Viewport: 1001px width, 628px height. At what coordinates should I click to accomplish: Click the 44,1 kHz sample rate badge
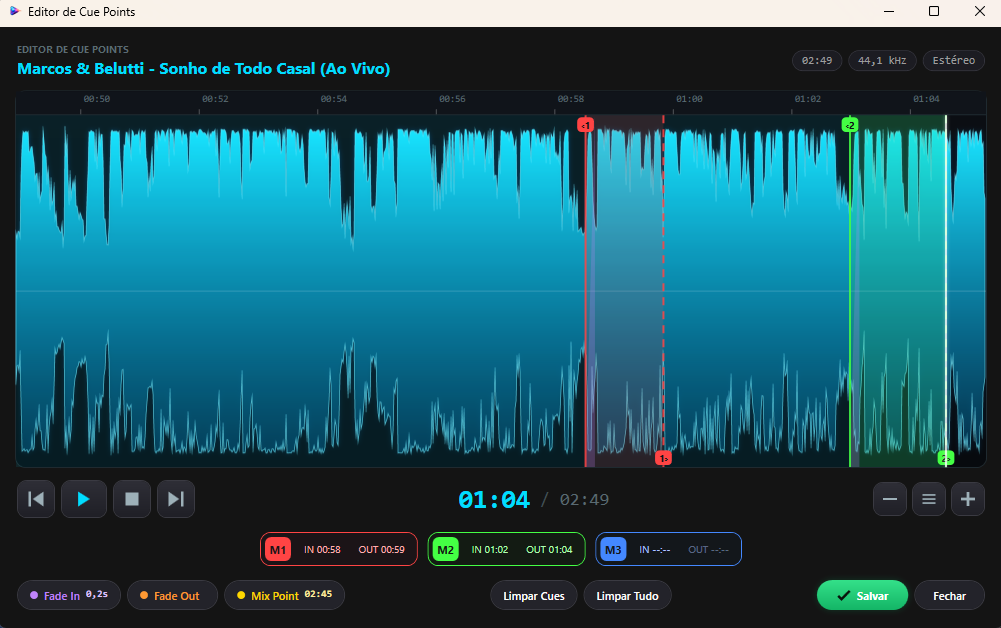[x=882, y=61]
